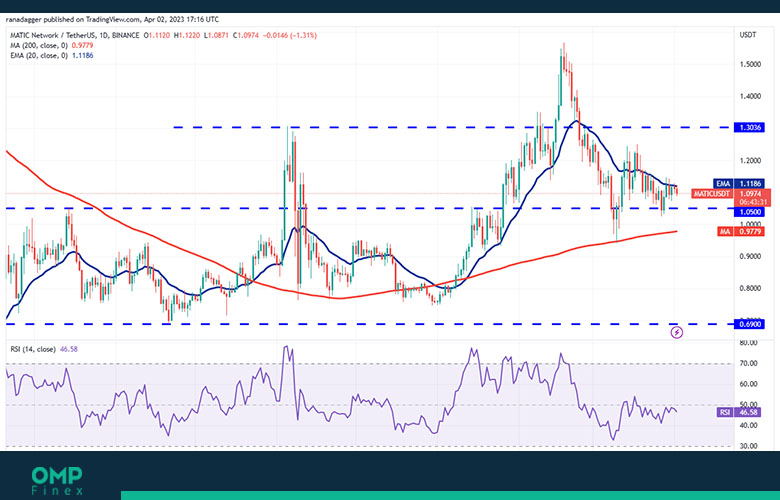Click the EMA 1.1186 price tag
780x500 pixels.
(x=739, y=184)
